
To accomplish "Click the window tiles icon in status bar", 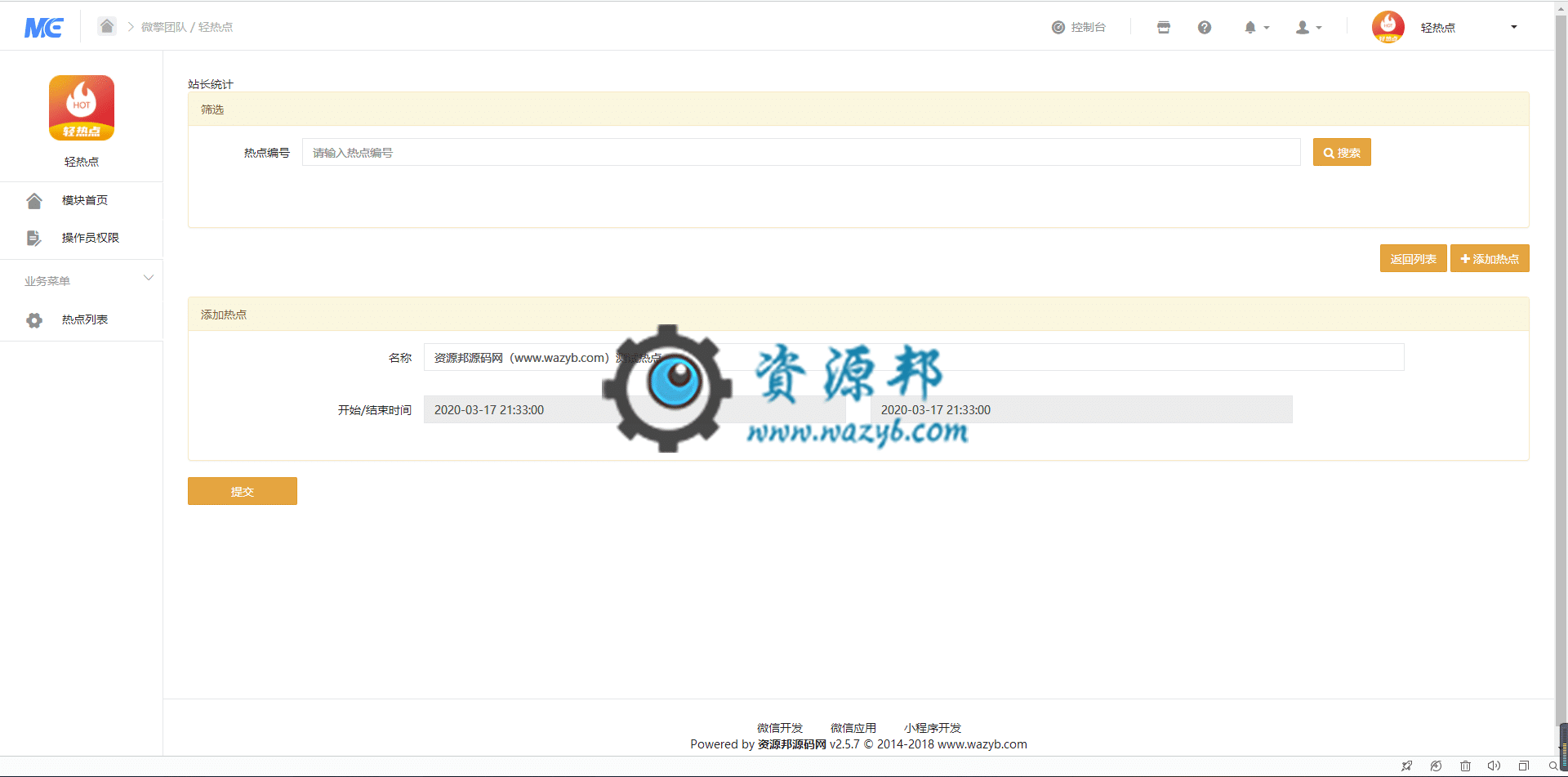I will click(1523, 766).
